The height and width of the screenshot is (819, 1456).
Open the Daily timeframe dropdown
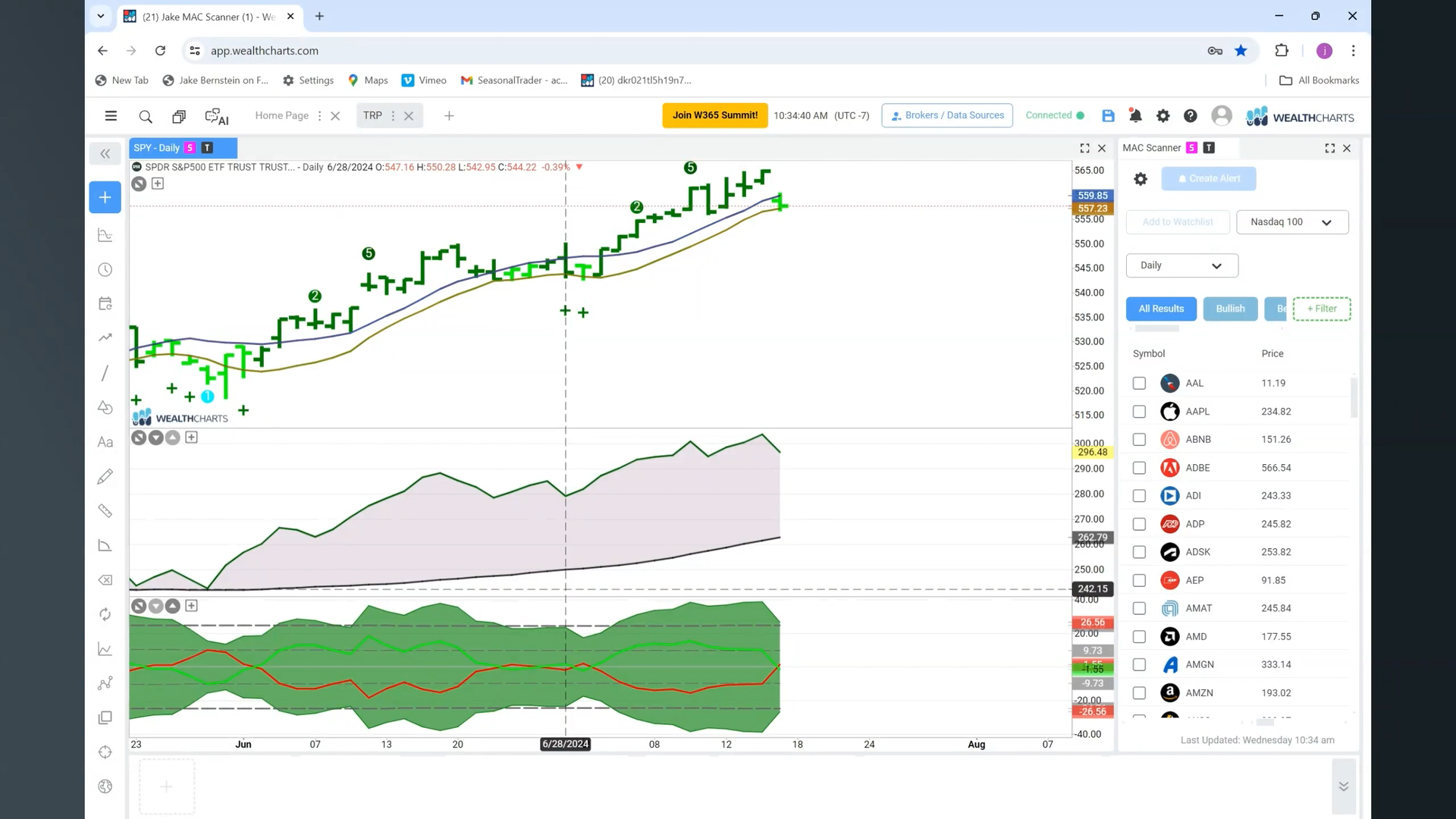pos(1181,265)
